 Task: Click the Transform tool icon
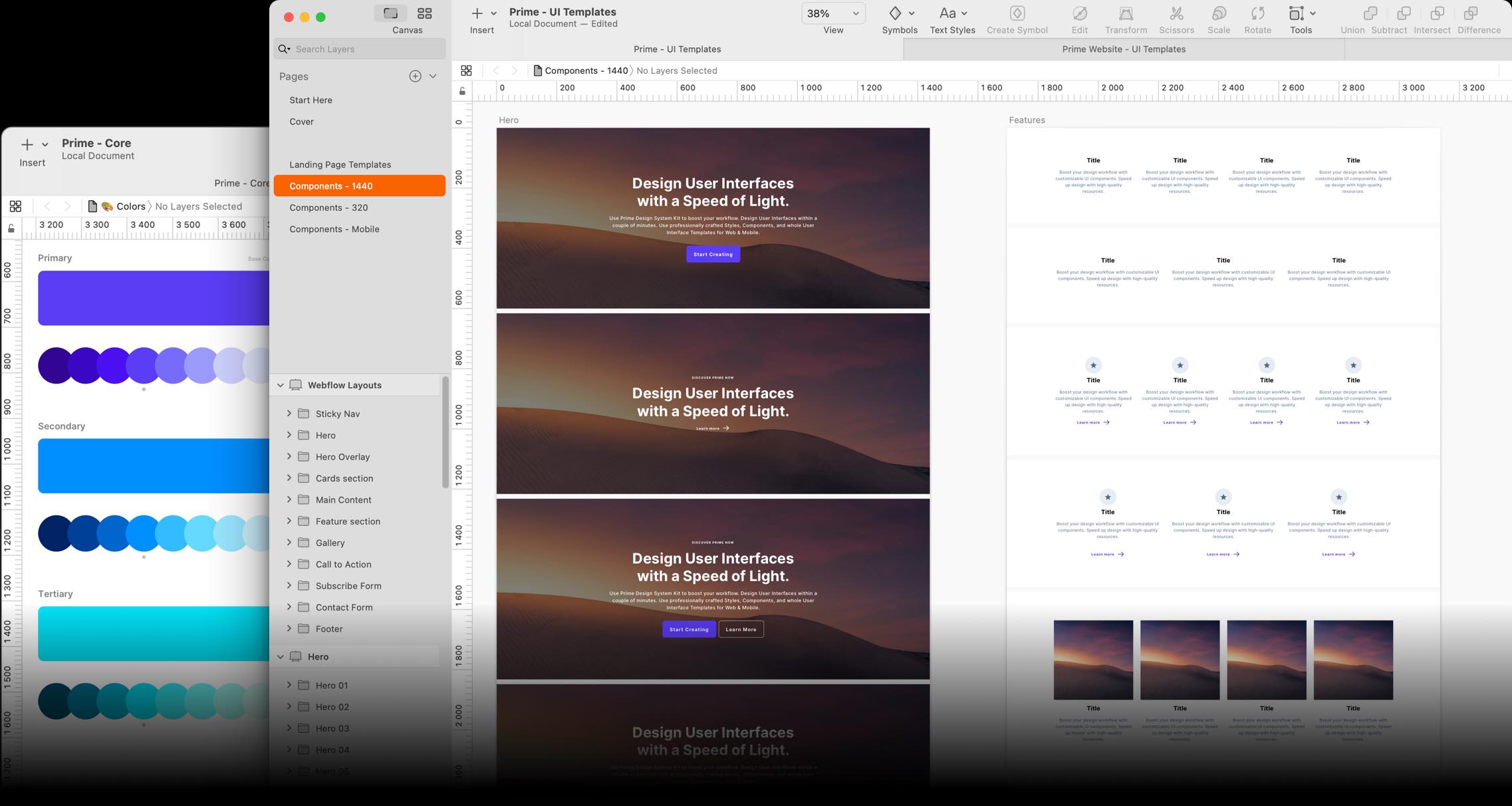pos(1126,14)
